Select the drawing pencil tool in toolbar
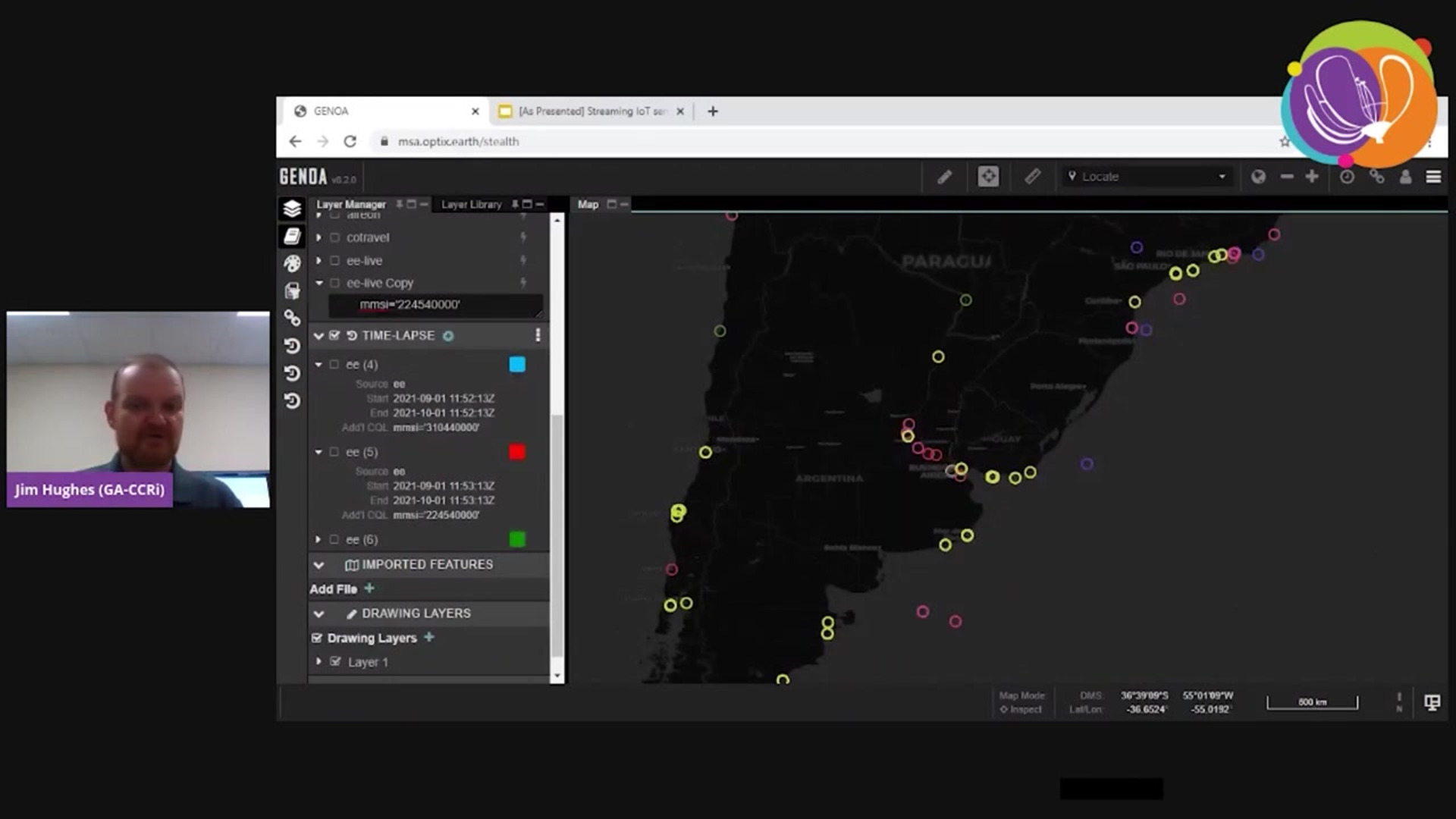1456x819 pixels. pyautogui.click(x=945, y=176)
